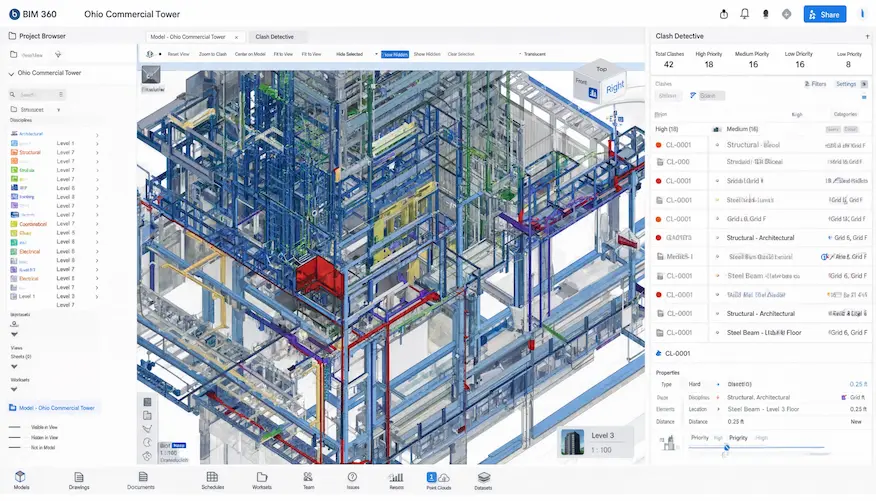The image size is (876, 501).
Task: Click the orbit icon at viewport toolbar start
Action: tap(150, 54)
